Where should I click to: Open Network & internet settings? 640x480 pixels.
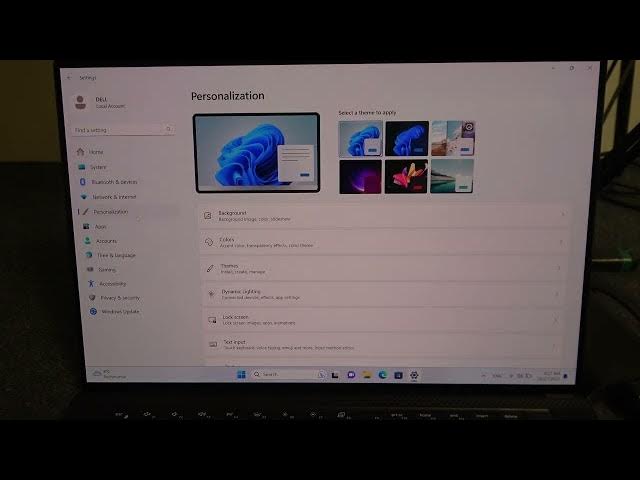point(113,197)
